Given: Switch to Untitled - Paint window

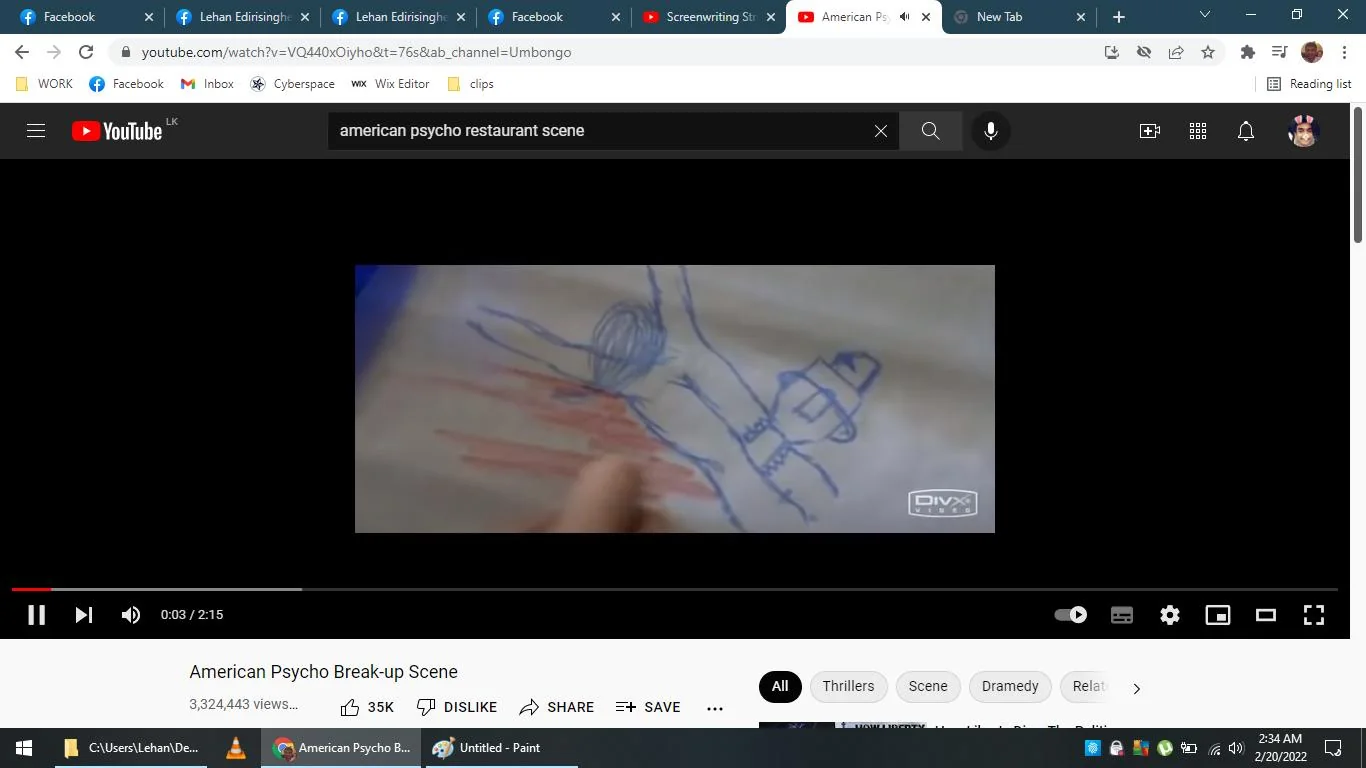Looking at the screenshot, I should (500, 748).
